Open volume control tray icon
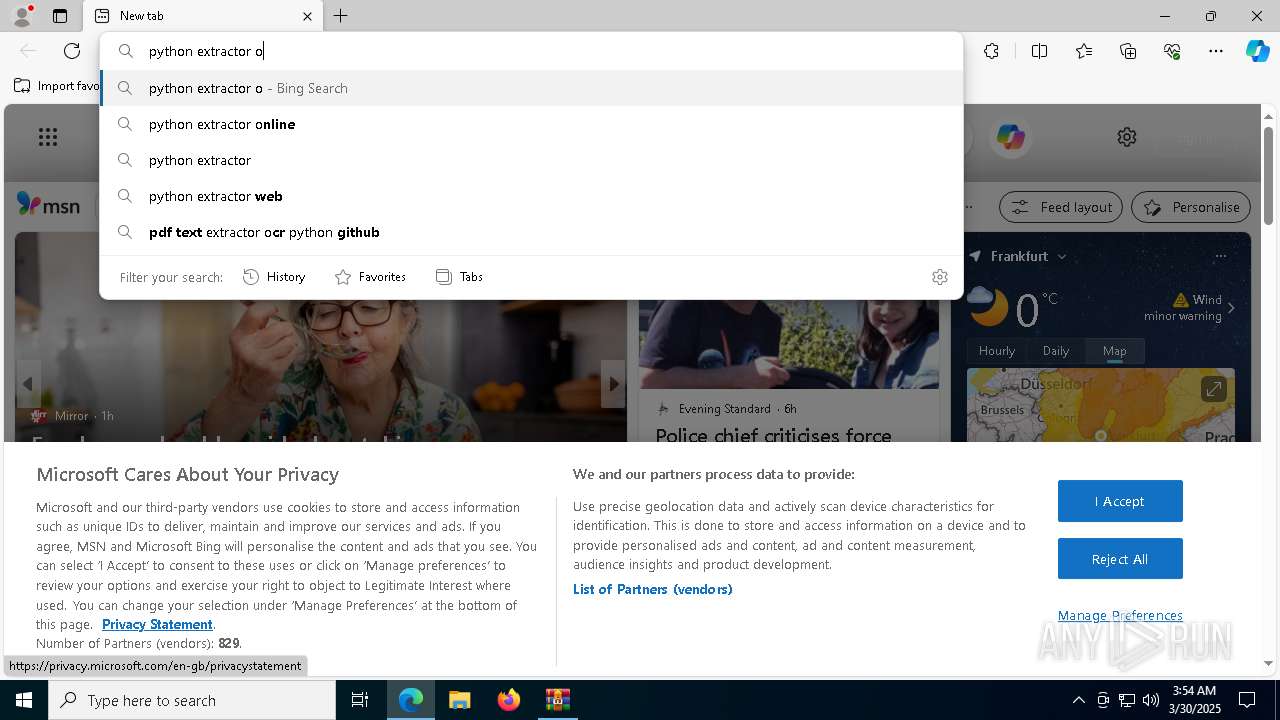Image resolution: width=1280 pixels, height=720 pixels. coord(1151,700)
